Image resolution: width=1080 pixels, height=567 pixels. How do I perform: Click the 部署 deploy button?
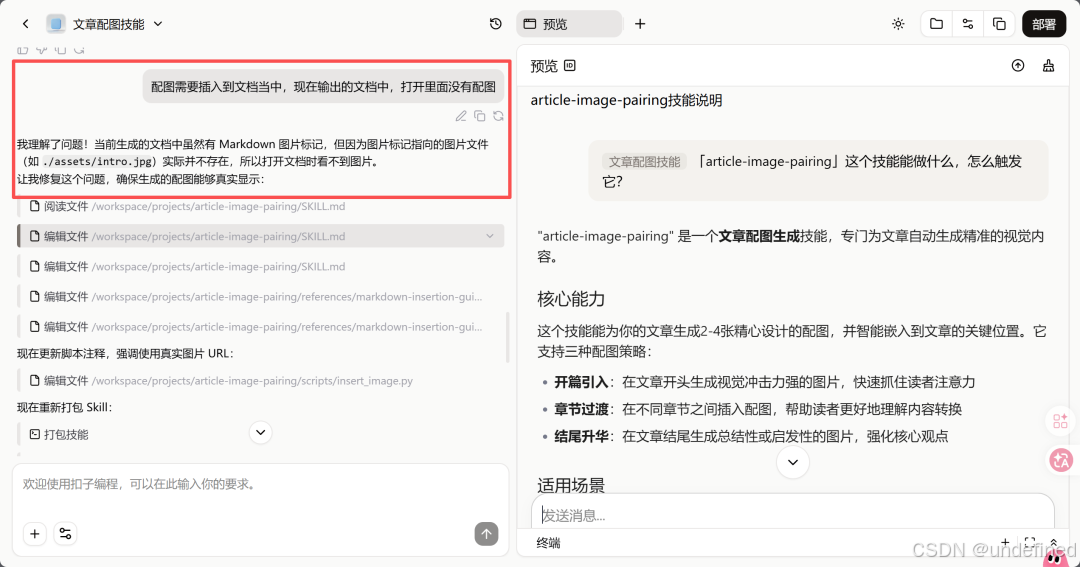pyautogui.click(x=1043, y=24)
